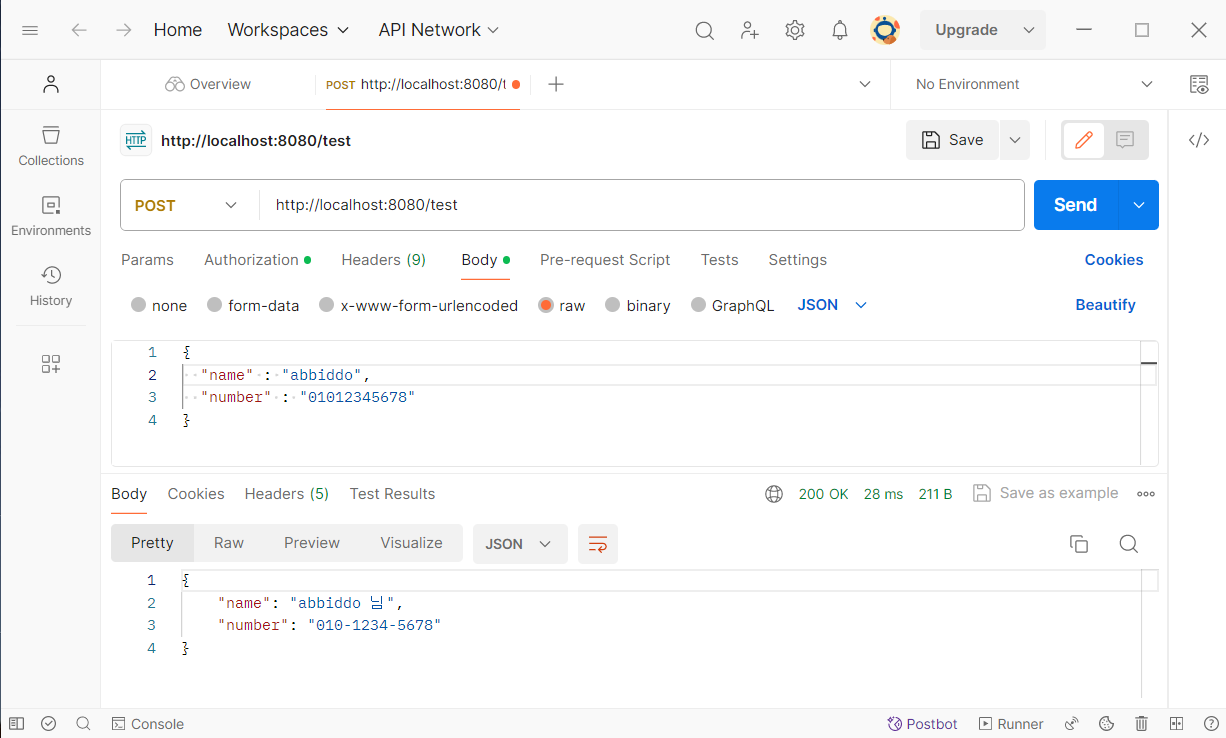Toggle line wrap in the response

tap(598, 544)
